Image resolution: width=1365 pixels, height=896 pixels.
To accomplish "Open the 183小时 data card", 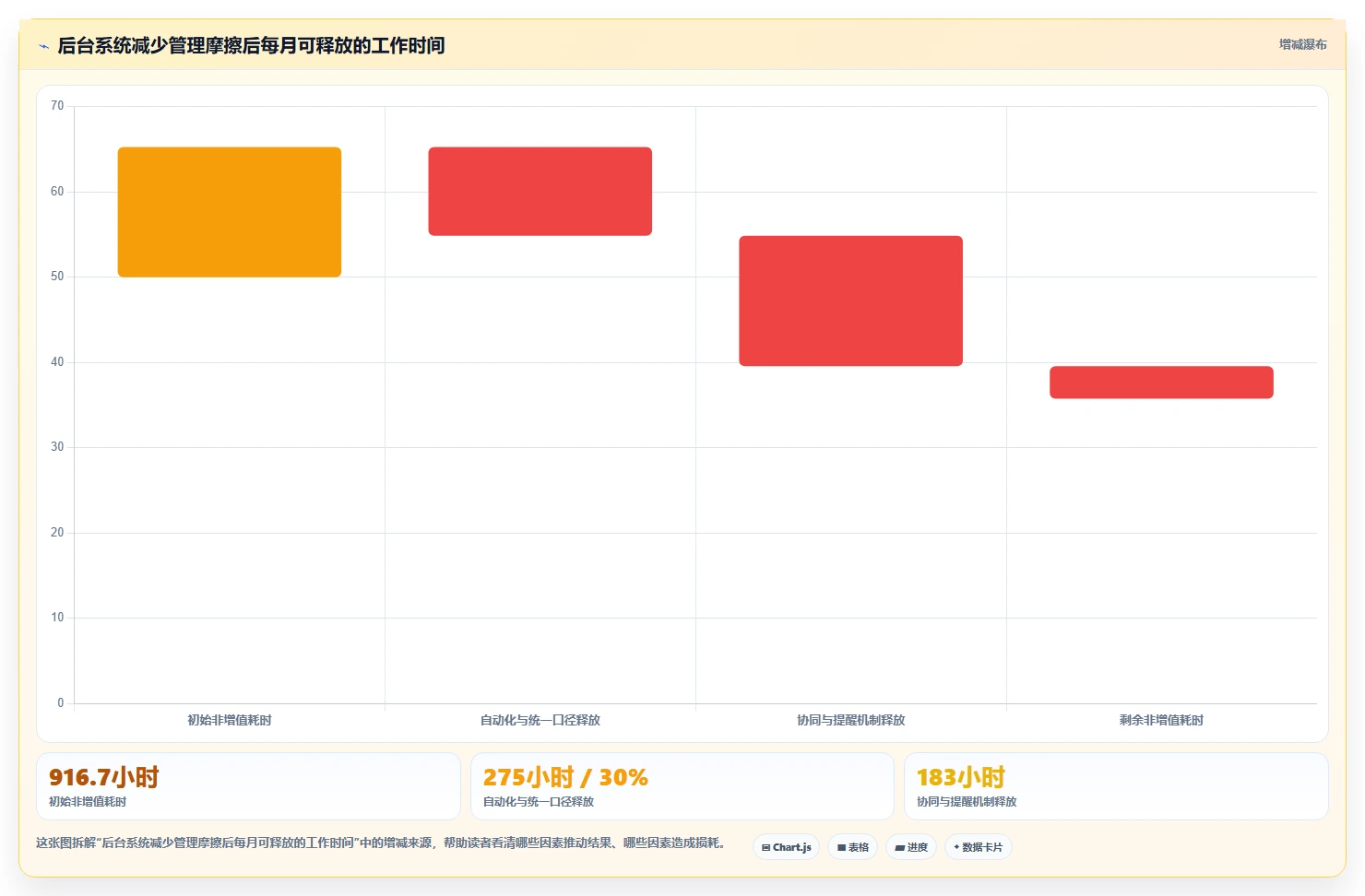I will (x=1116, y=786).
